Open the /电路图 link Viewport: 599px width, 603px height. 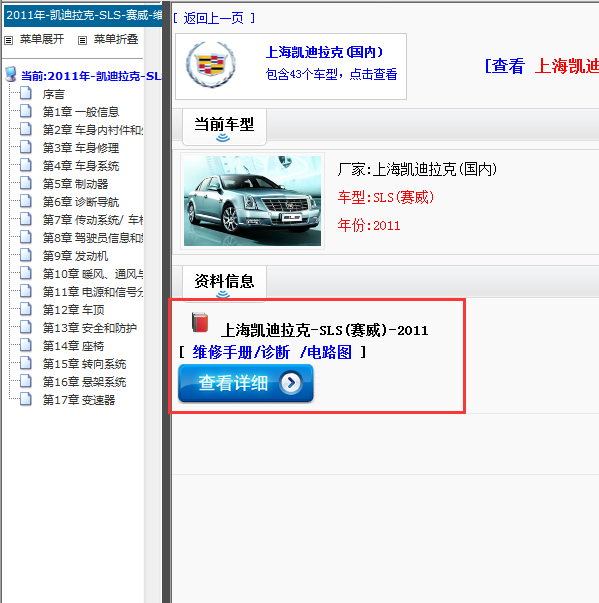tap(326, 352)
